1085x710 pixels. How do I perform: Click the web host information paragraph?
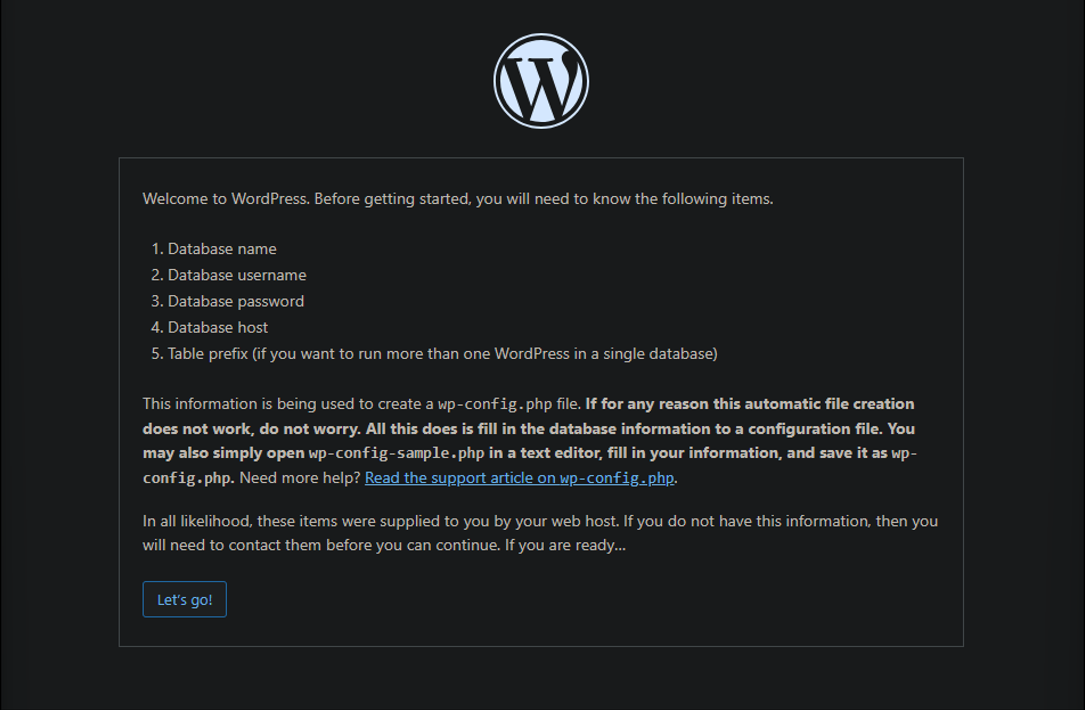540,532
